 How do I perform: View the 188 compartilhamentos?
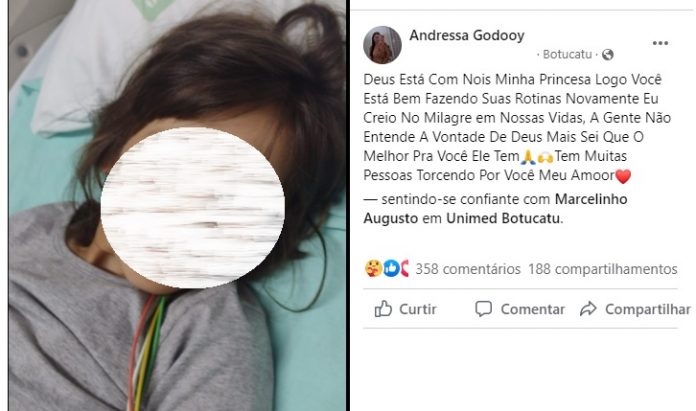[602, 269]
